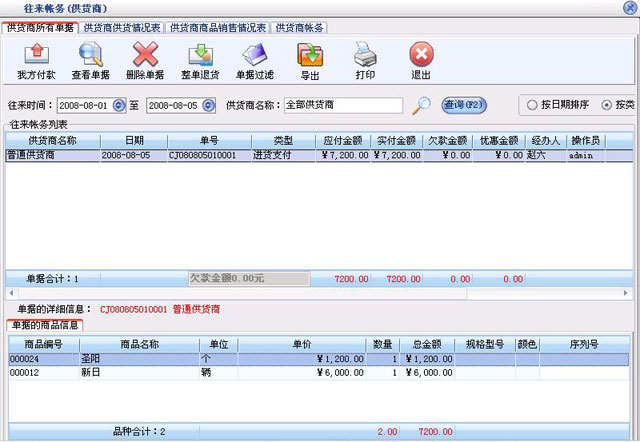Click the 我方付款 payment icon
The image size is (640, 442).
[36, 56]
